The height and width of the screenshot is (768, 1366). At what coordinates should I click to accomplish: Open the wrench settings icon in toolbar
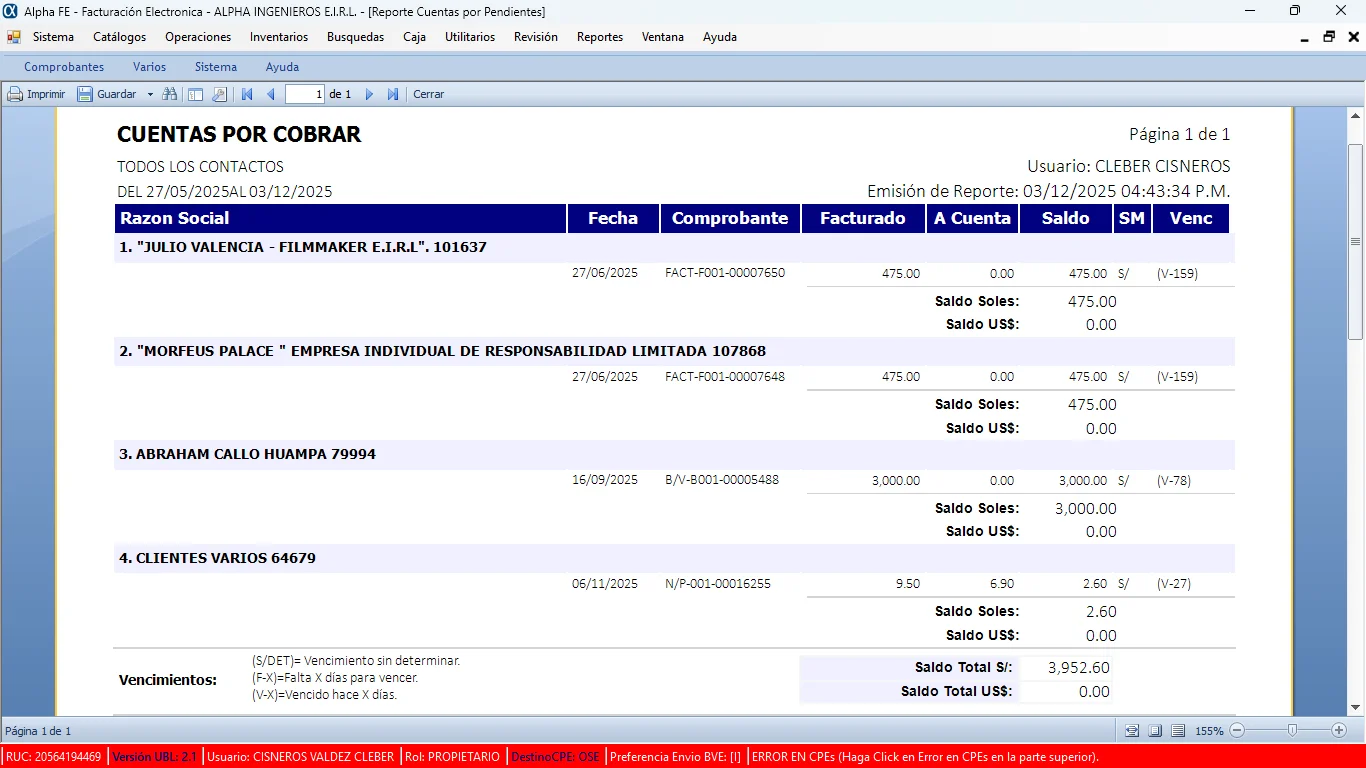coord(219,94)
